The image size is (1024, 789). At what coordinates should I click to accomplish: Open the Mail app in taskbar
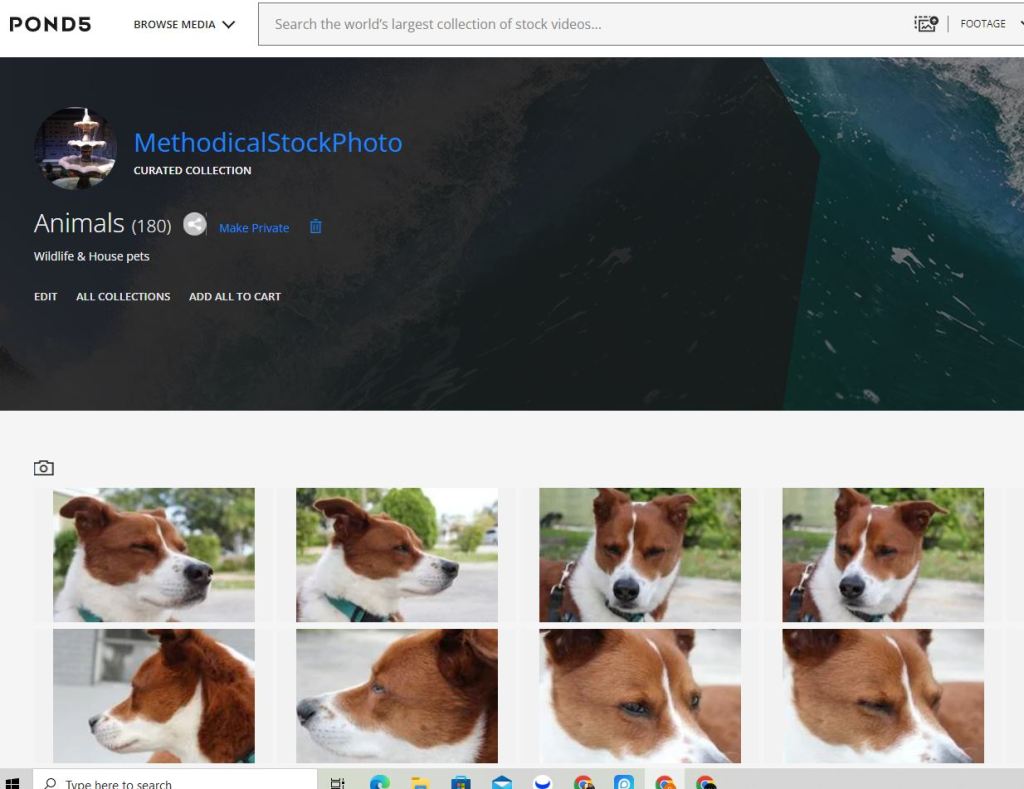click(x=502, y=783)
